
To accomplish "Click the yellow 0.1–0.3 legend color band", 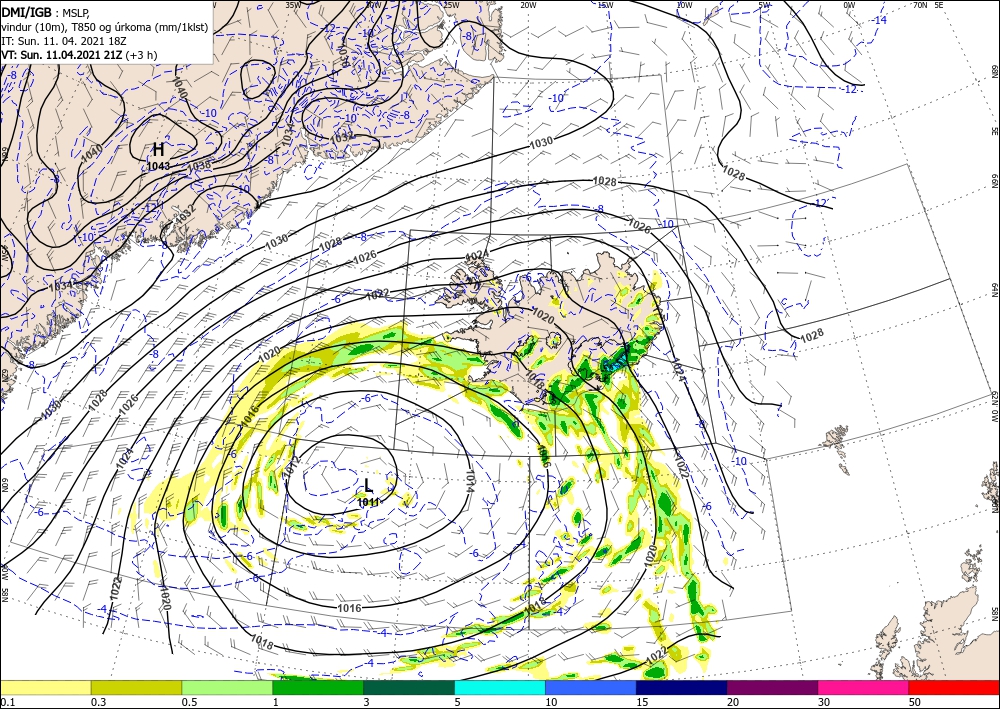I will (45, 687).
